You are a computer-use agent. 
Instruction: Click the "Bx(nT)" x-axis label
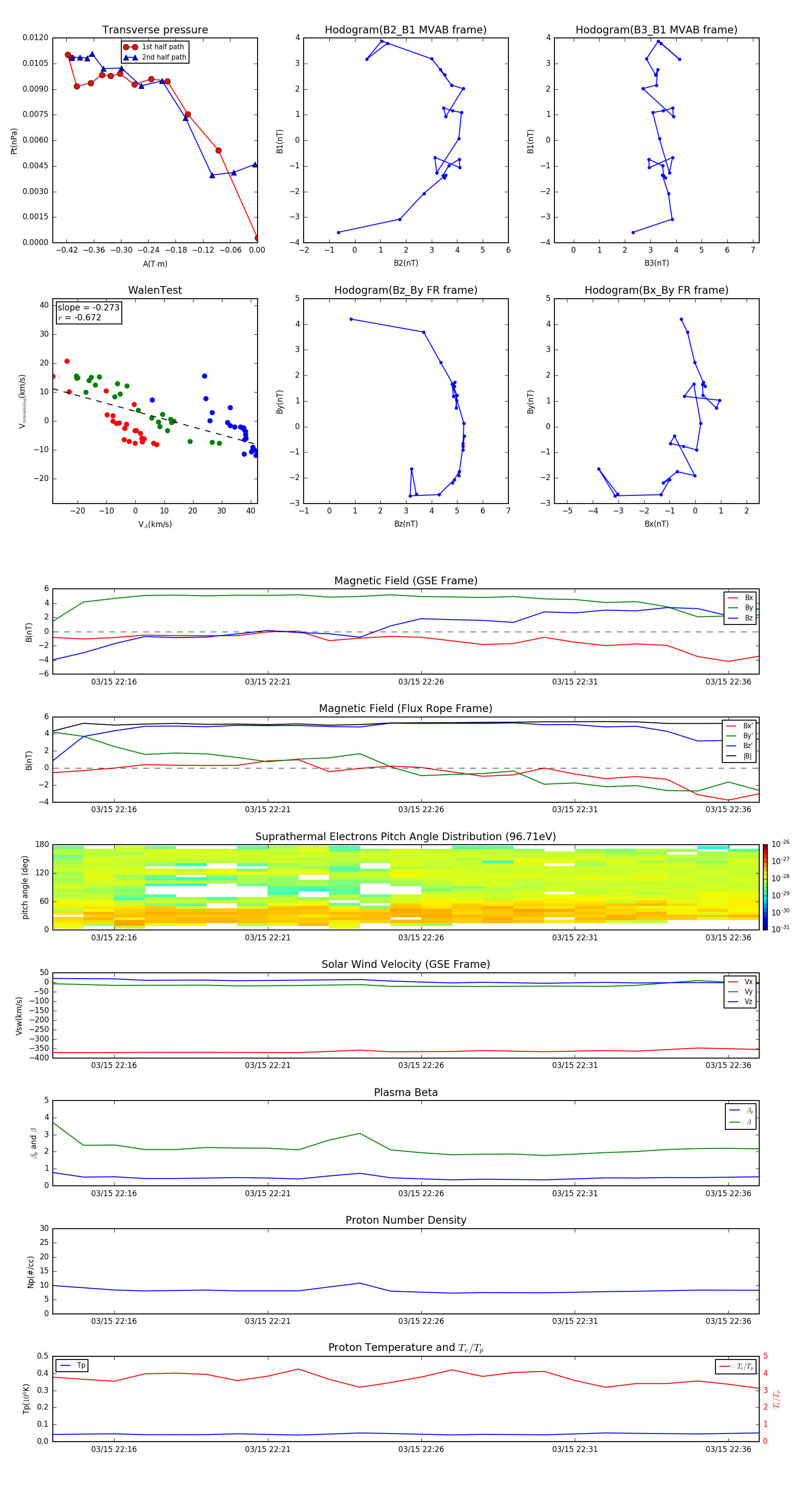pos(656,524)
